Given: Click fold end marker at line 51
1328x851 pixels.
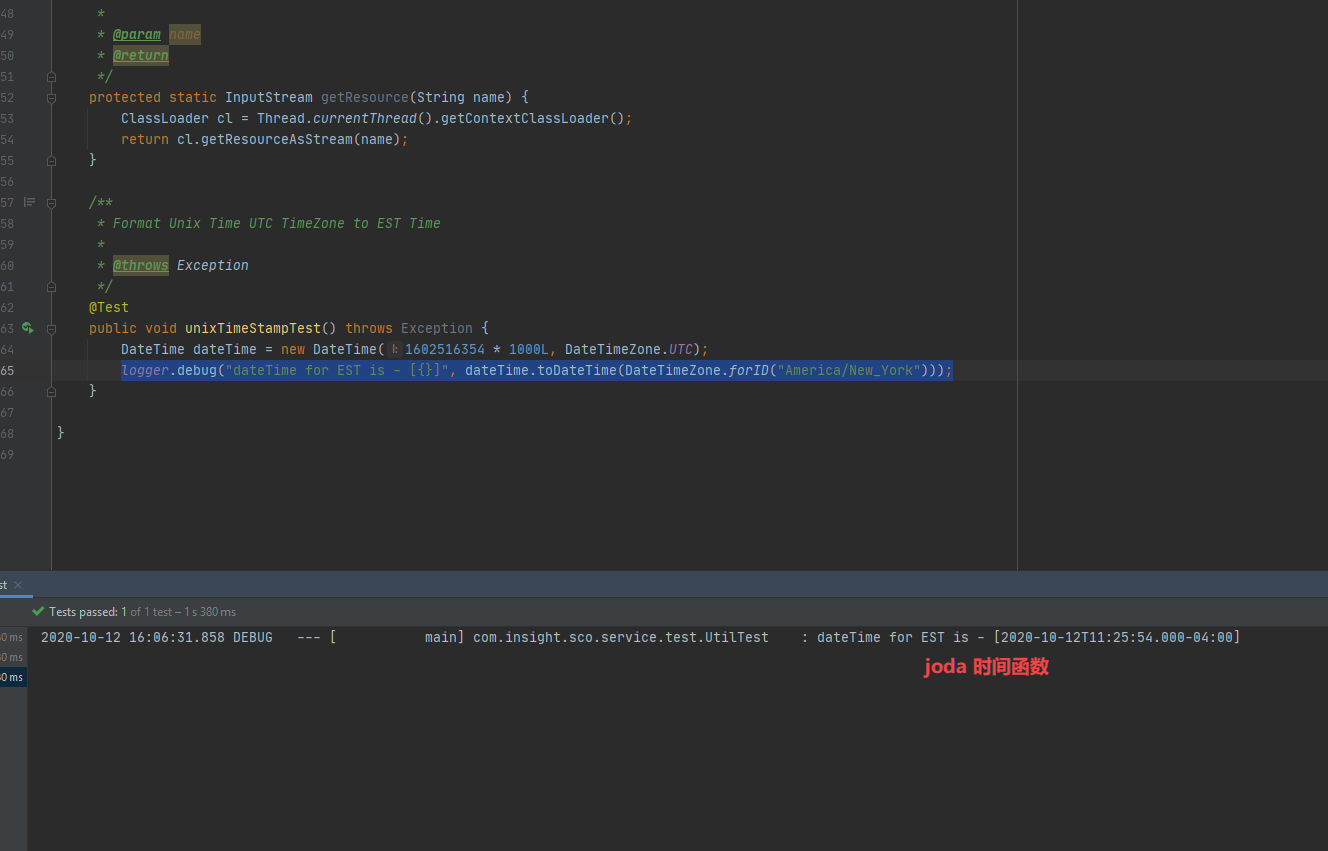Looking at the screenshot, I should (51, 77).
